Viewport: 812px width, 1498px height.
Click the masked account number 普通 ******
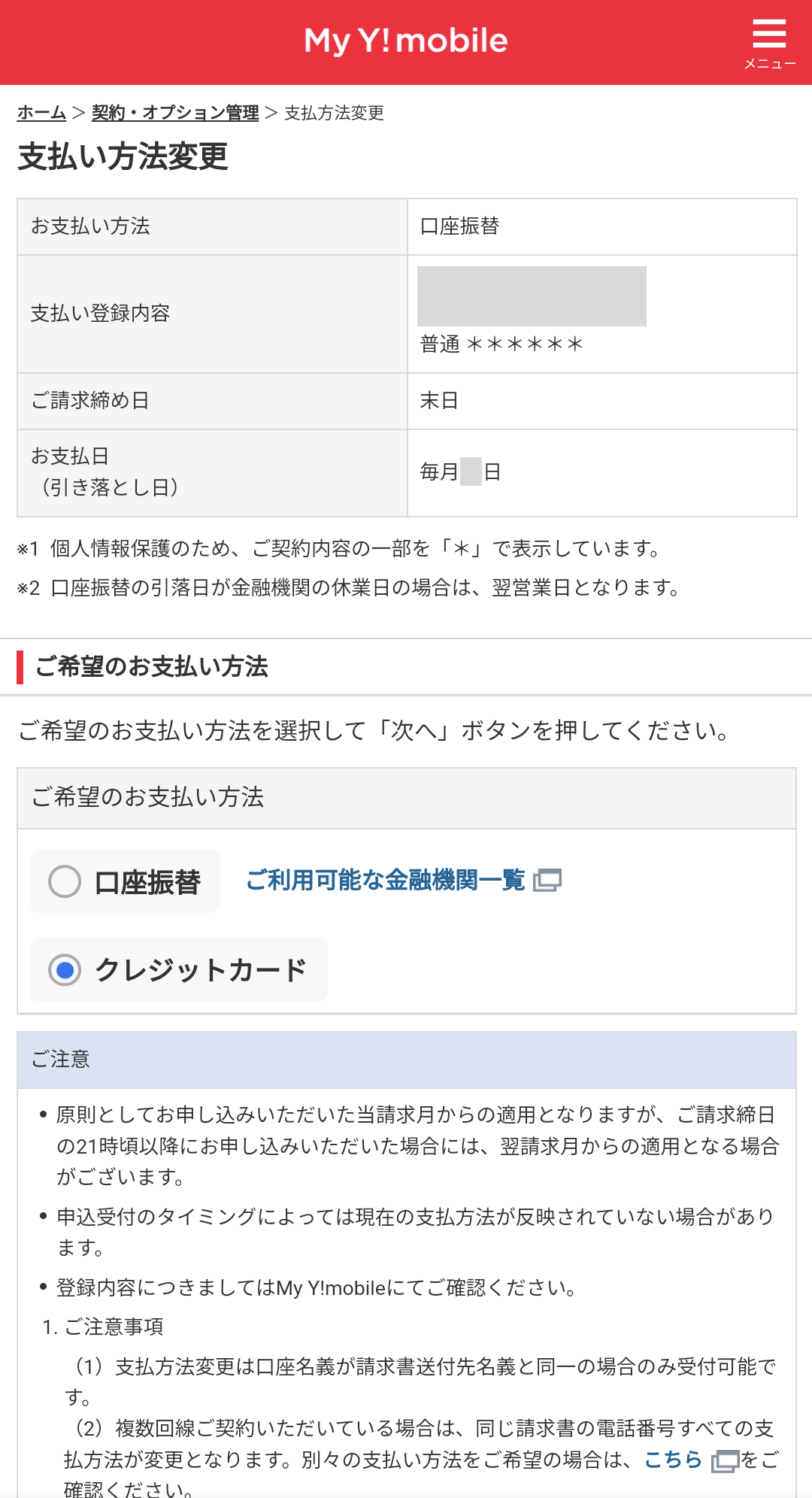[501, 344]
